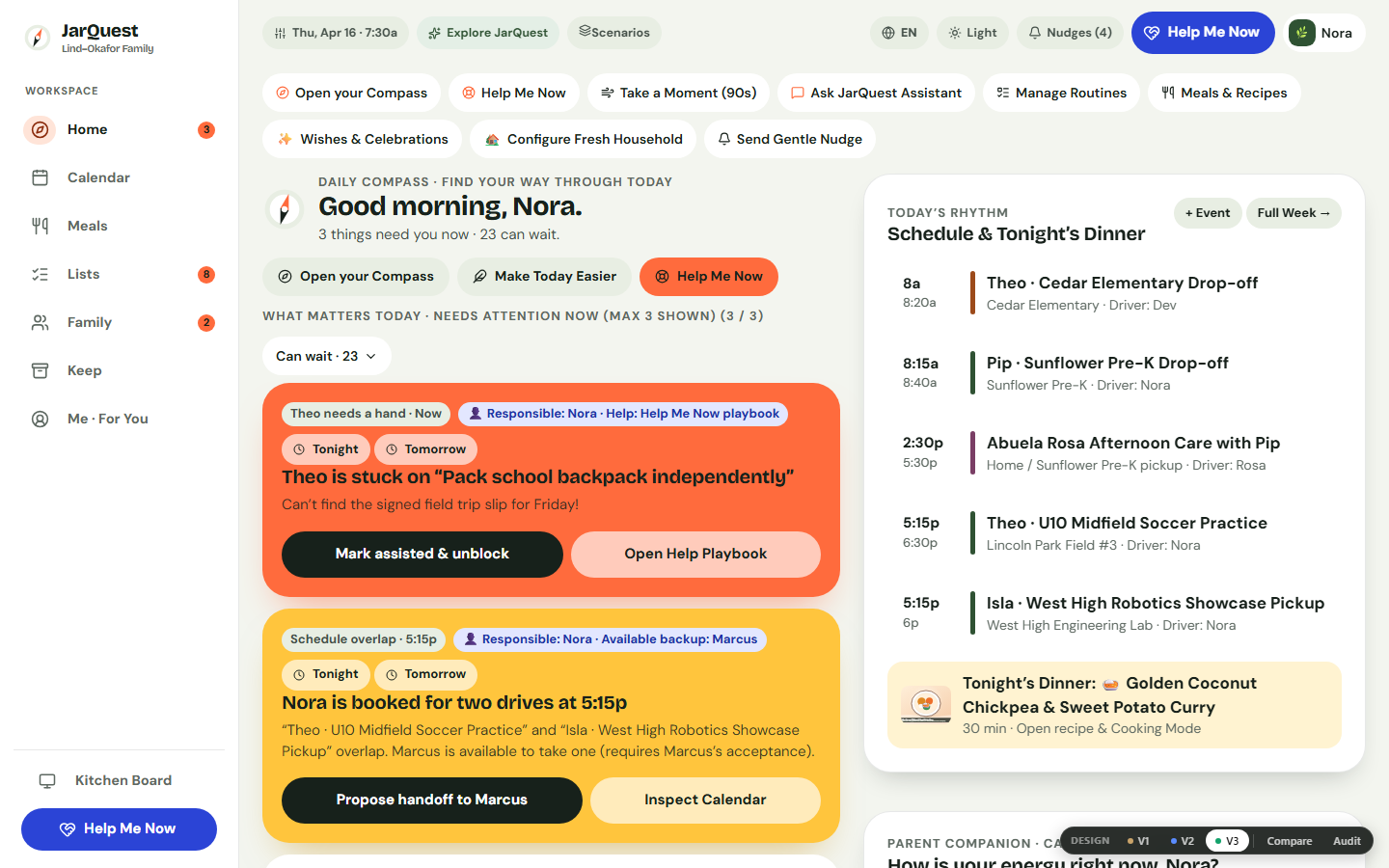Expand the Can wait · 23 dropdown
This screenshot has width=1389, height=868.
click(x=327, y=356)
